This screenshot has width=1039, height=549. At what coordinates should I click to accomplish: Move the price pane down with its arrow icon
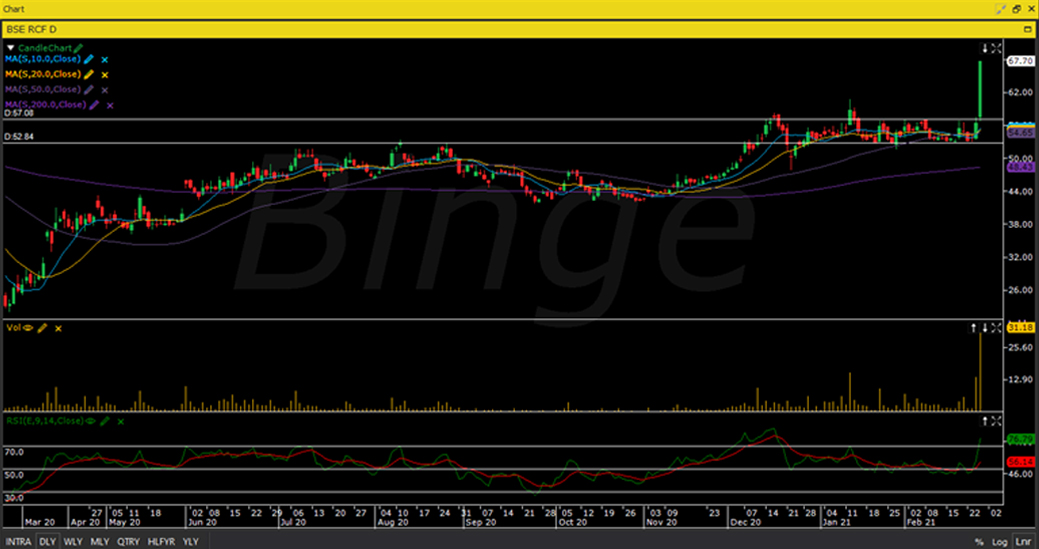pyautogui.click(x=985, y=48)
